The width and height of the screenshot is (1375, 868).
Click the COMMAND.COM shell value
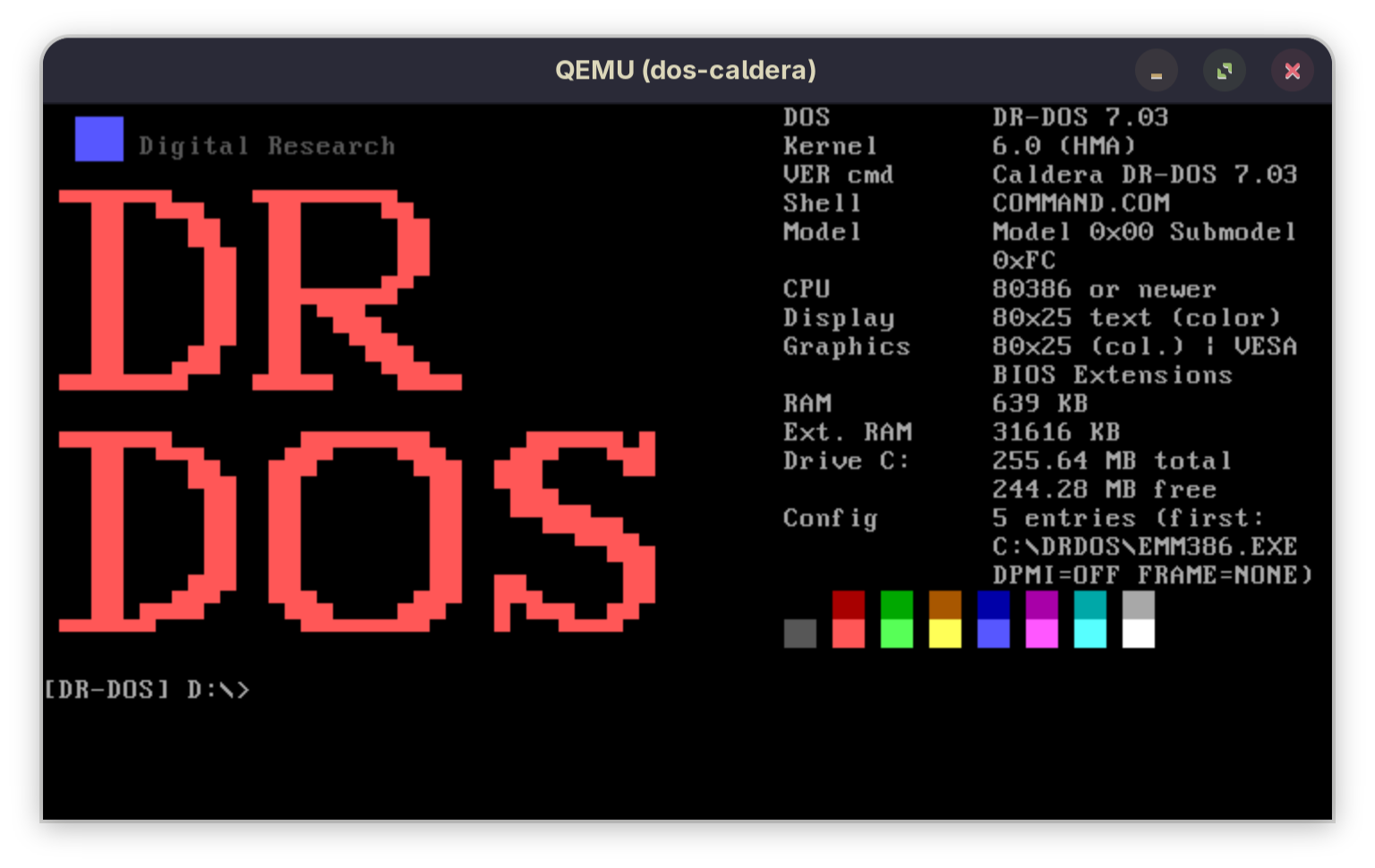1081,203
